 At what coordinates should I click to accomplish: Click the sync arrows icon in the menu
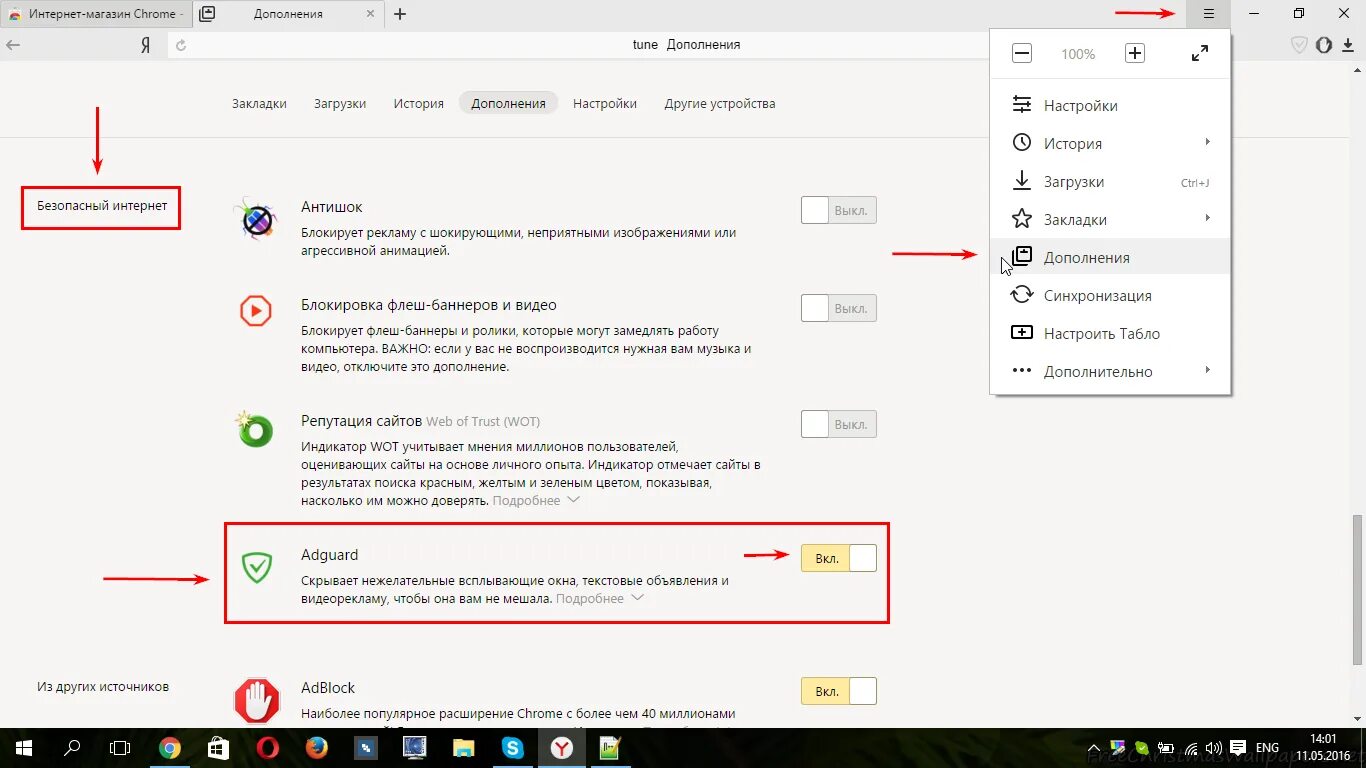tap(1021, 295)
